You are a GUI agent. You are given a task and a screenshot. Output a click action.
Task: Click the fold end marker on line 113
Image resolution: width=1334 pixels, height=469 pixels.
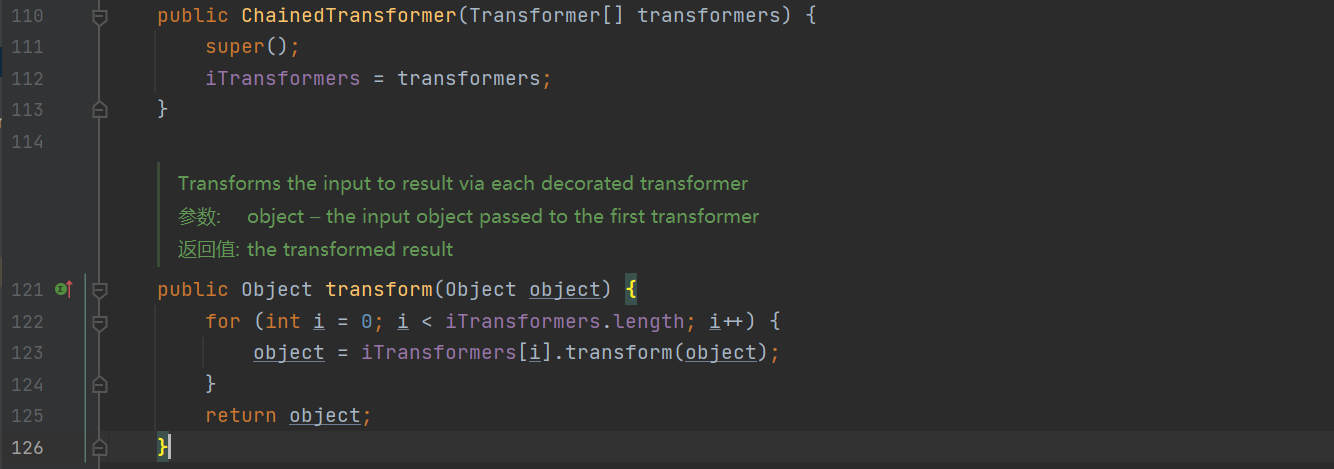[99, 109]
